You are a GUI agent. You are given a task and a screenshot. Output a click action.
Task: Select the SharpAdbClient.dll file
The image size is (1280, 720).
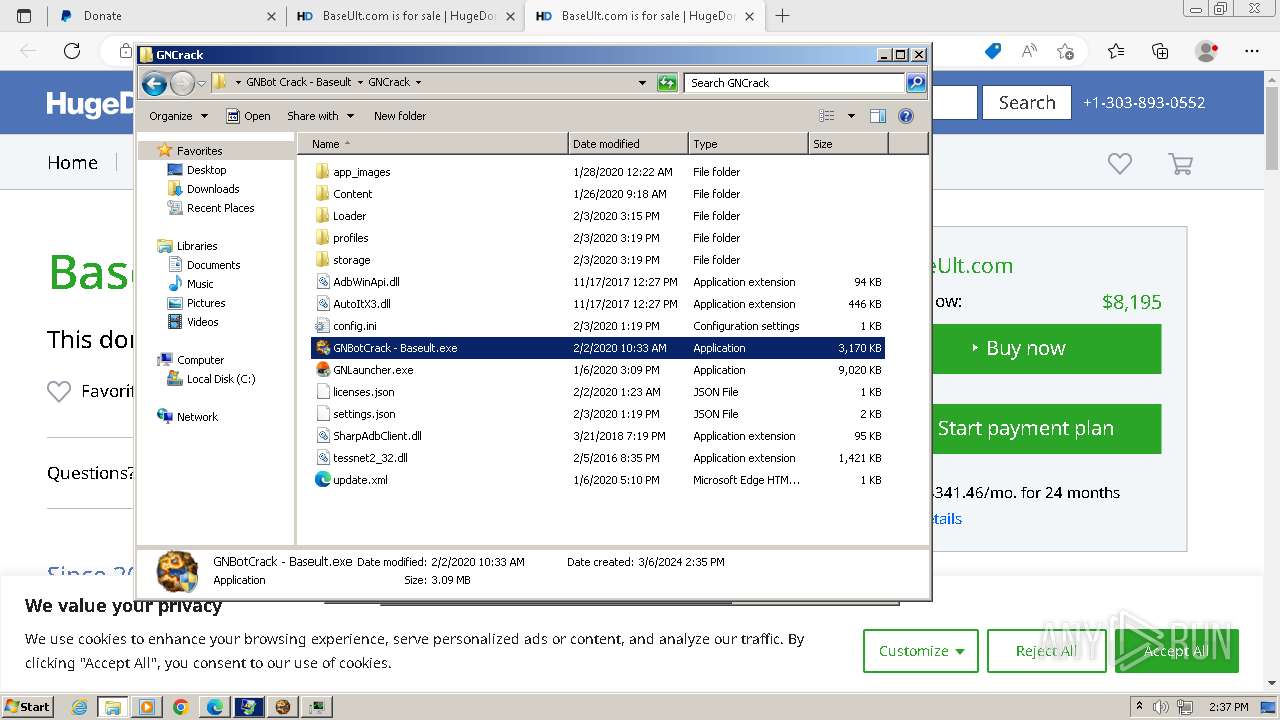(598, 436)
